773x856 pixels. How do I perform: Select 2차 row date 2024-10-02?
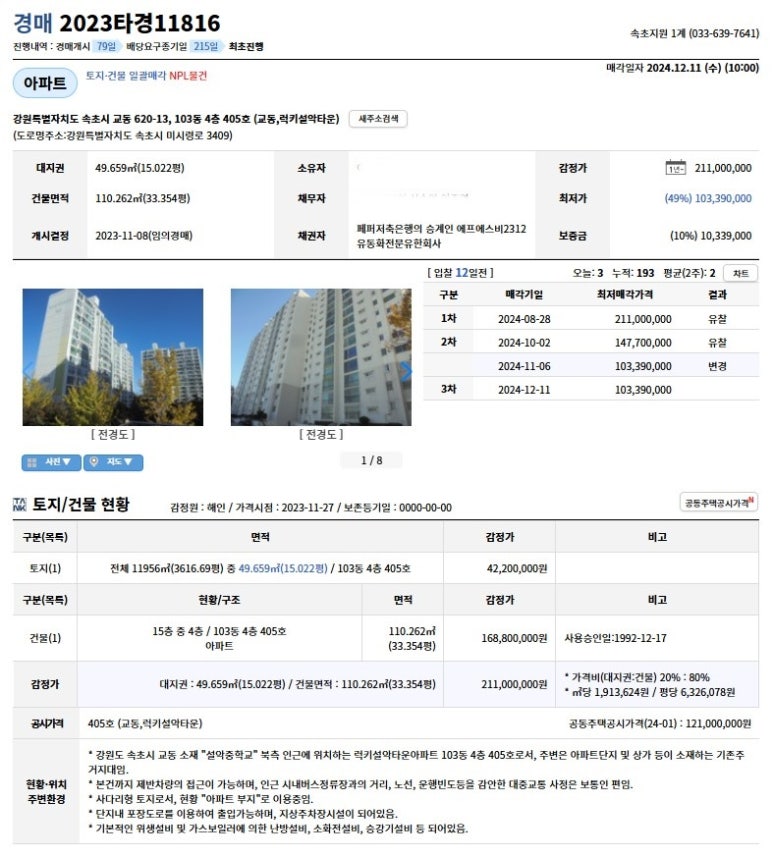[x=524, y=343]
